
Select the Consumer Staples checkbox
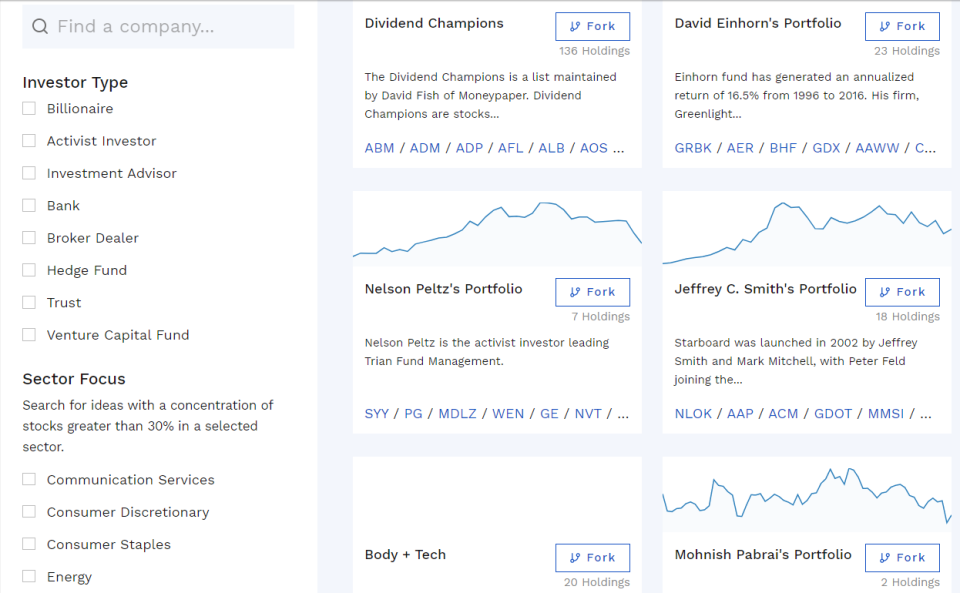pos(28,544)
